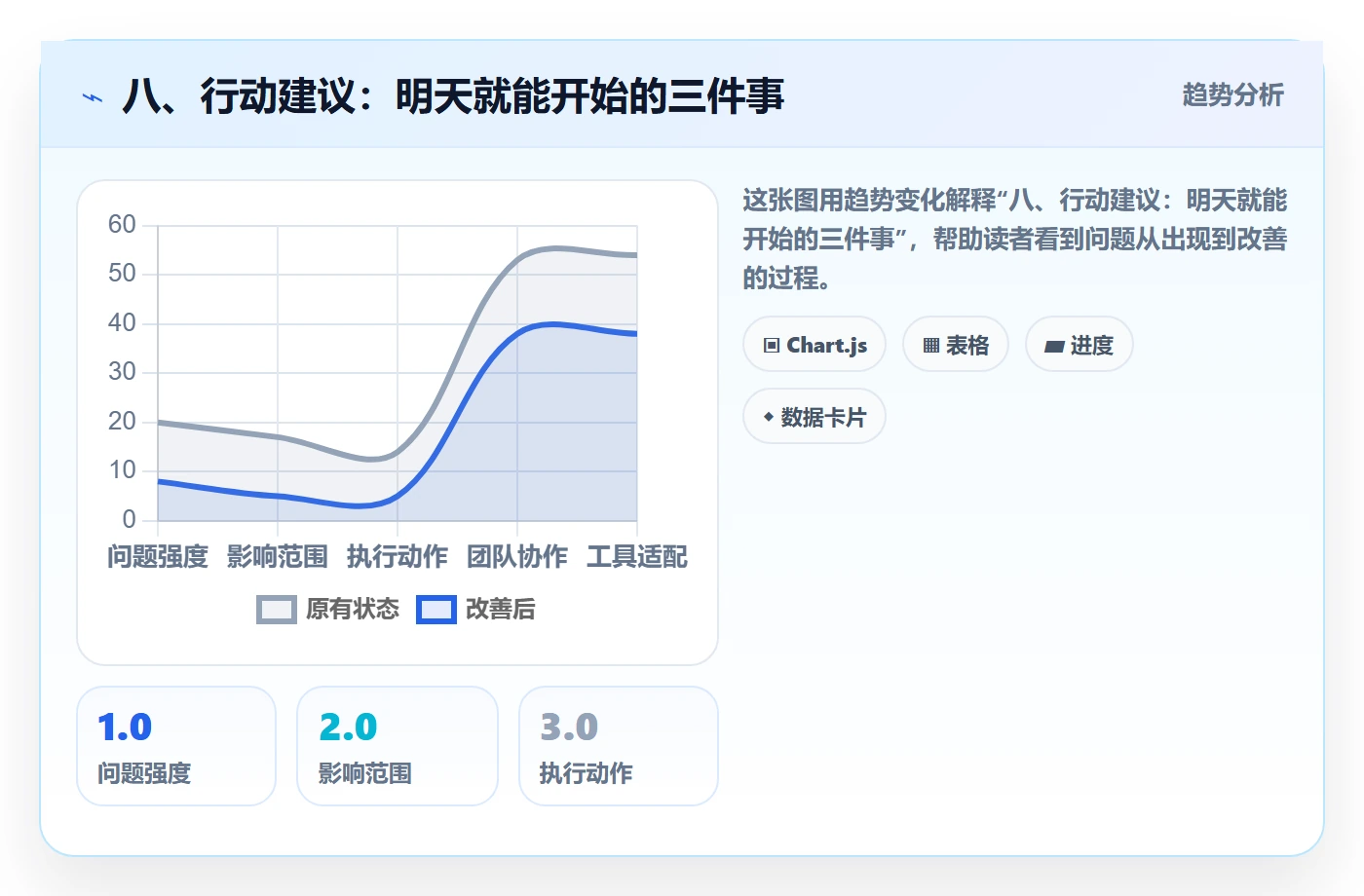Click the lightning bolt icon beside the title

[x=93, y=97]
